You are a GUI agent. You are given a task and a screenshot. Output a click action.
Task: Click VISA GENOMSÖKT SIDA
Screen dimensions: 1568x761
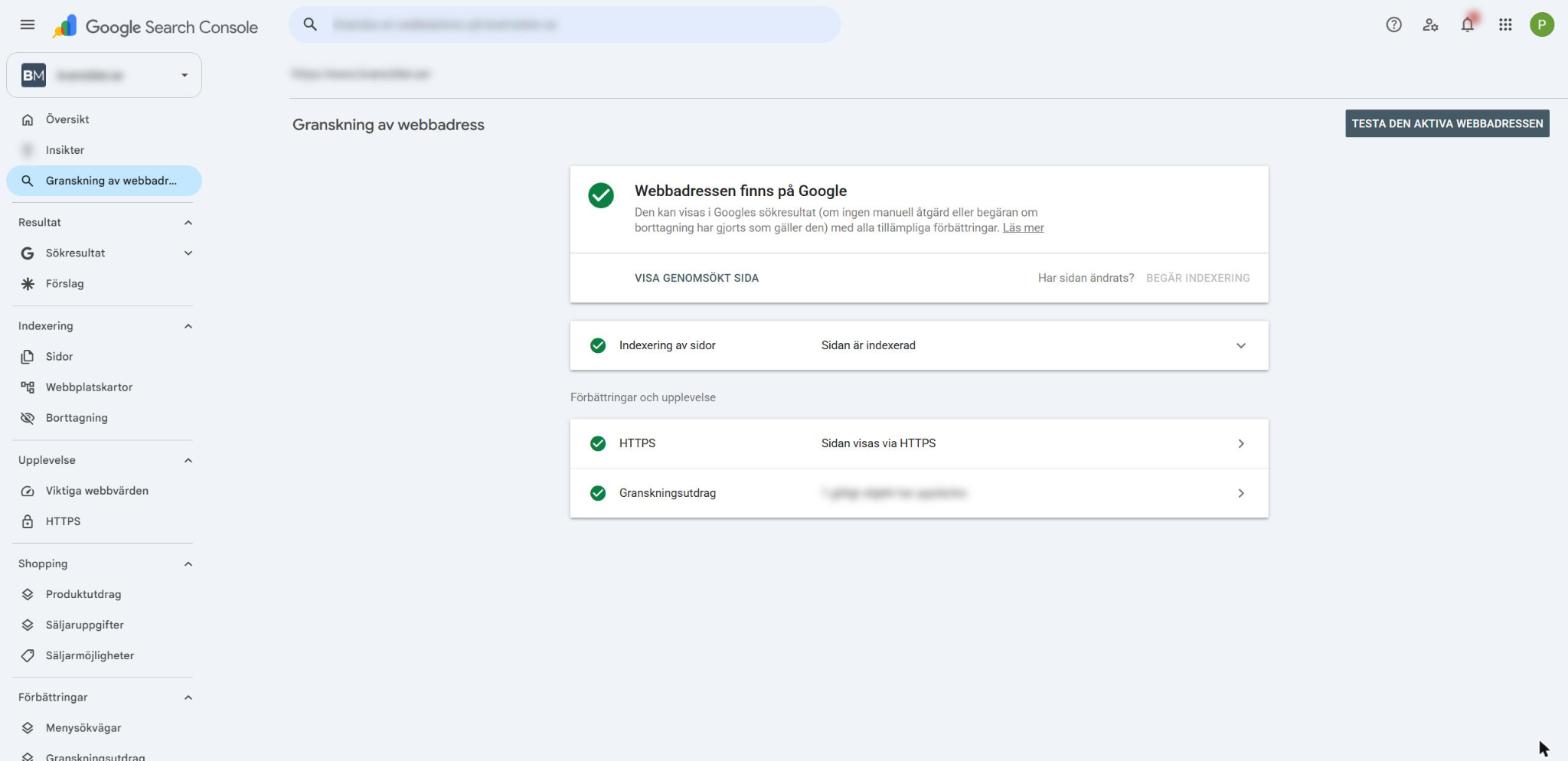pos(697,278)
